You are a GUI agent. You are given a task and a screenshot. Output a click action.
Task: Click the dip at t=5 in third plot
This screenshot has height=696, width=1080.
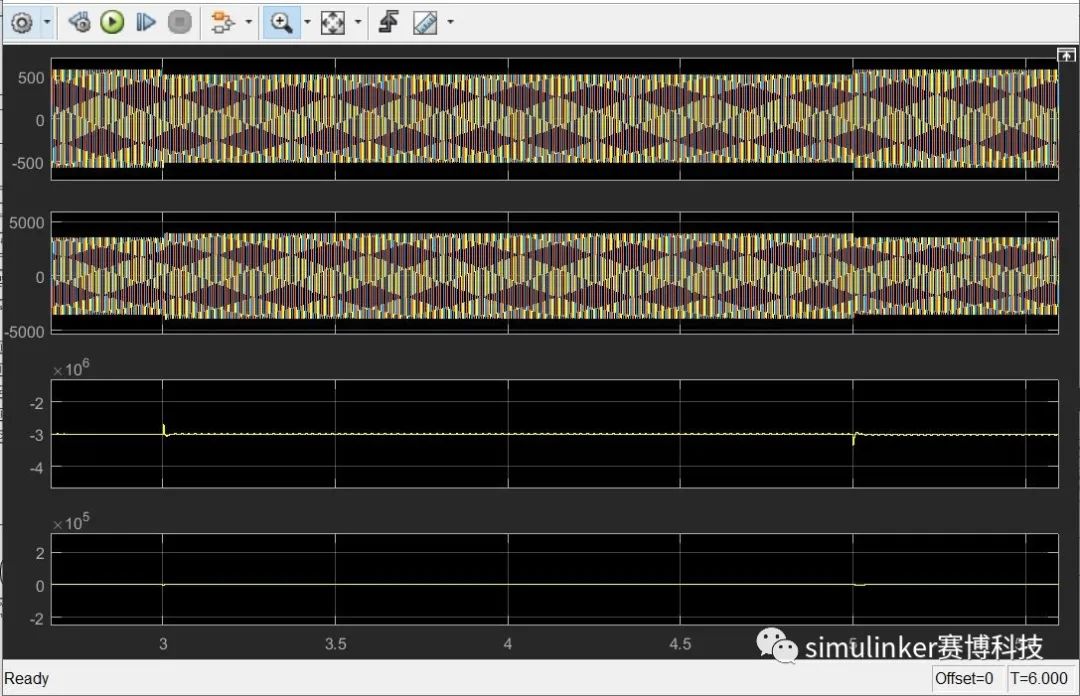click(854, 438)
